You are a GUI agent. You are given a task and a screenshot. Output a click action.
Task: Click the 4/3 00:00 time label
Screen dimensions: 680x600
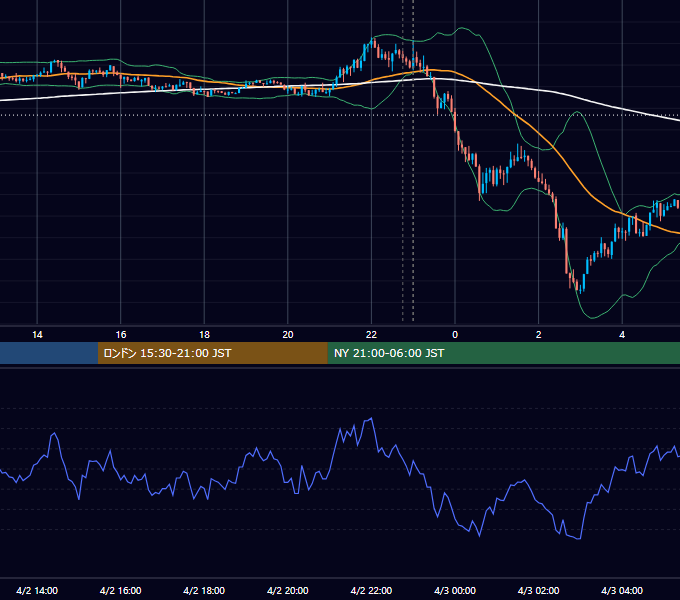(455, 590)
